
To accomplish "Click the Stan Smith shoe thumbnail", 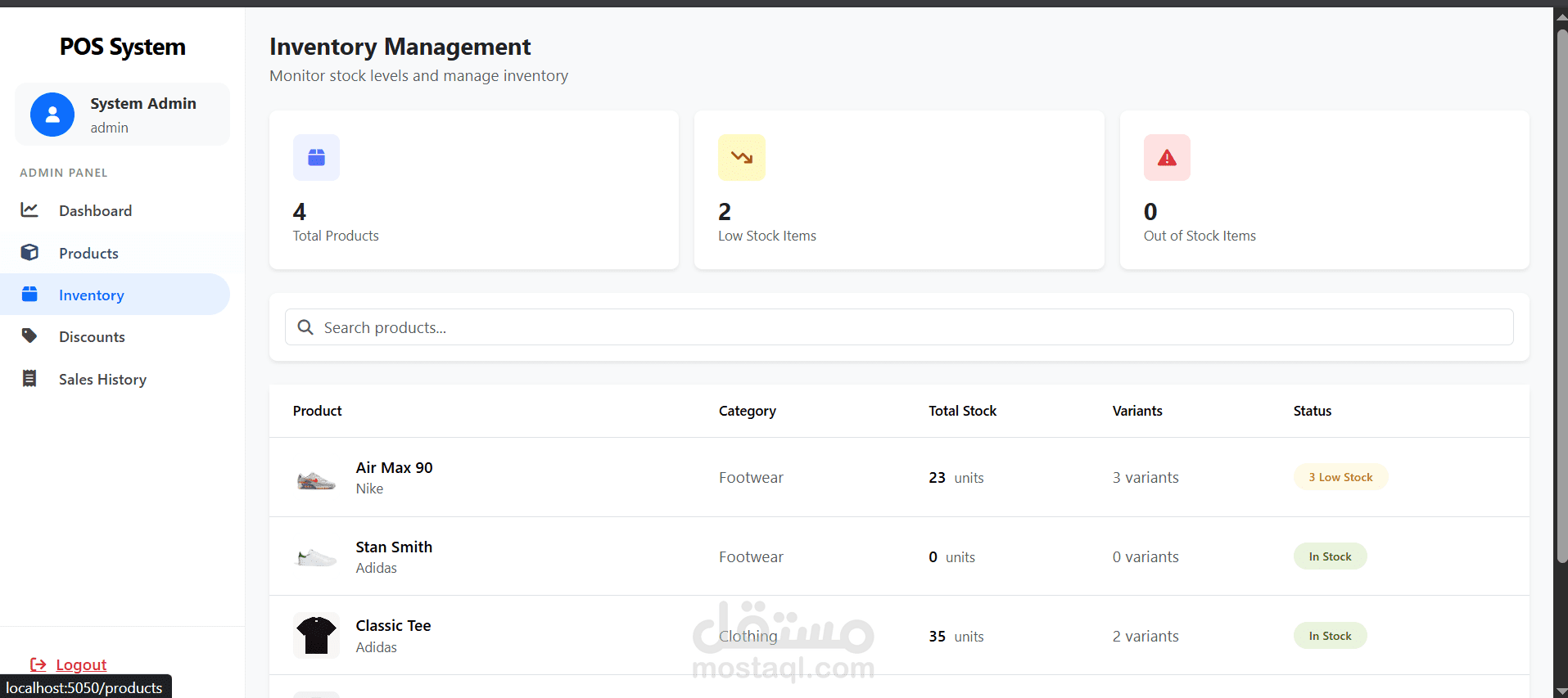I will pos(316,557).
